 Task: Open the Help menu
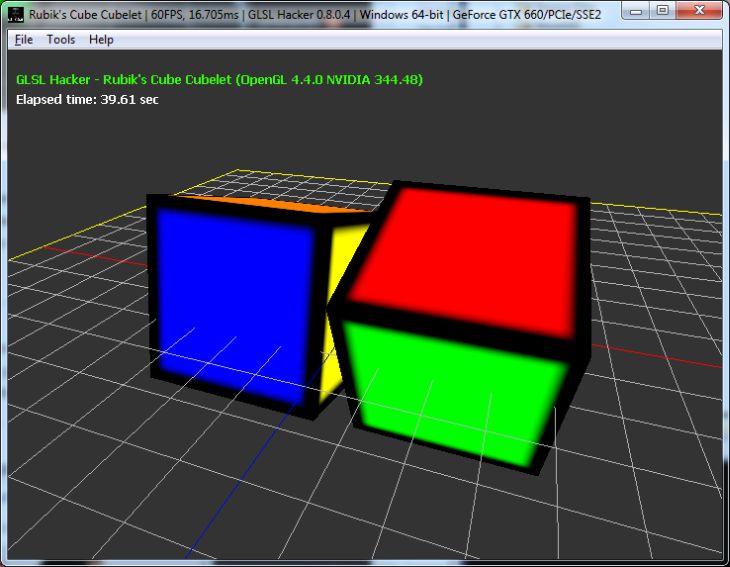(x=101, y=40)
